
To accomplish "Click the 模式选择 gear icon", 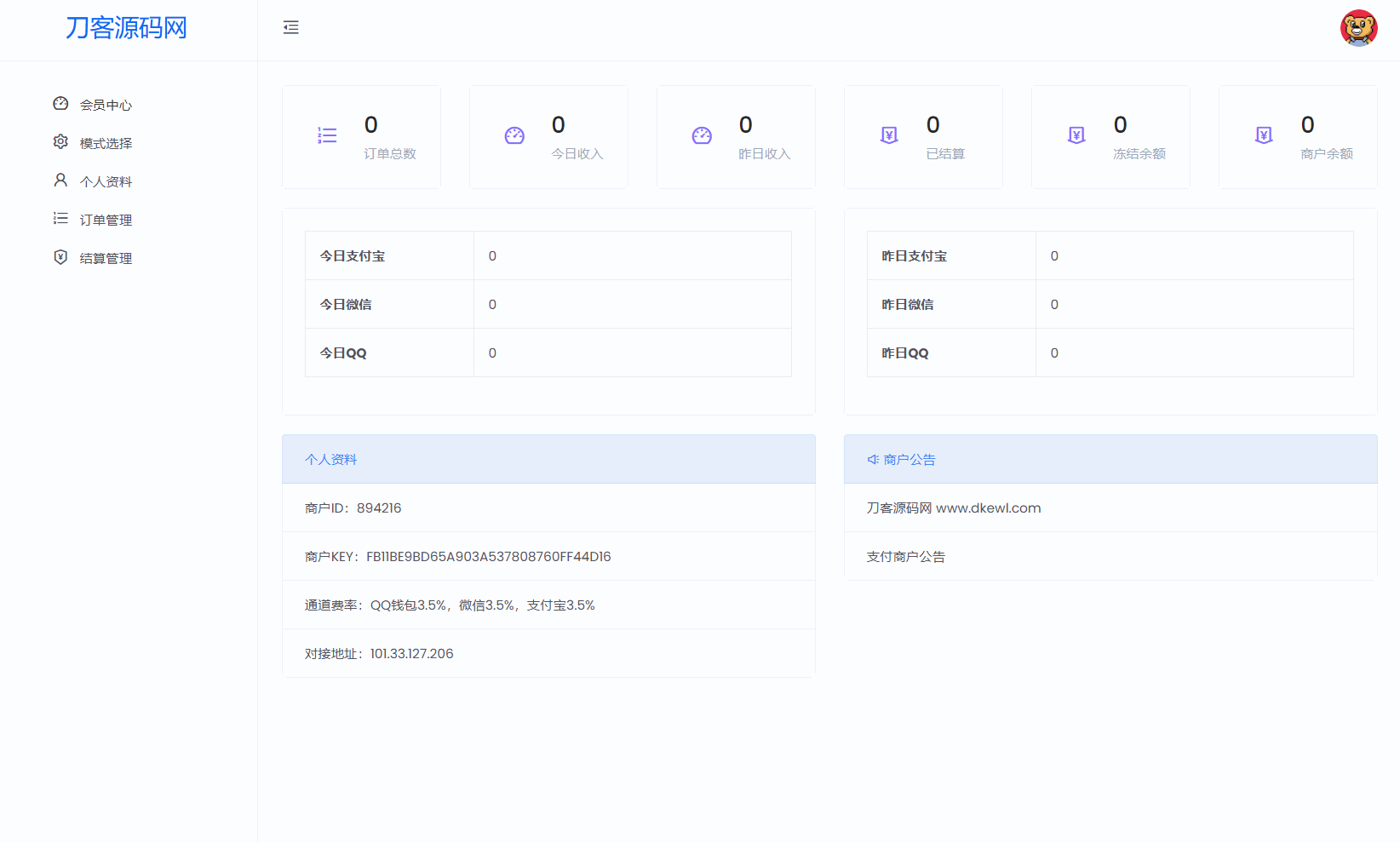I will pos(60,142).
